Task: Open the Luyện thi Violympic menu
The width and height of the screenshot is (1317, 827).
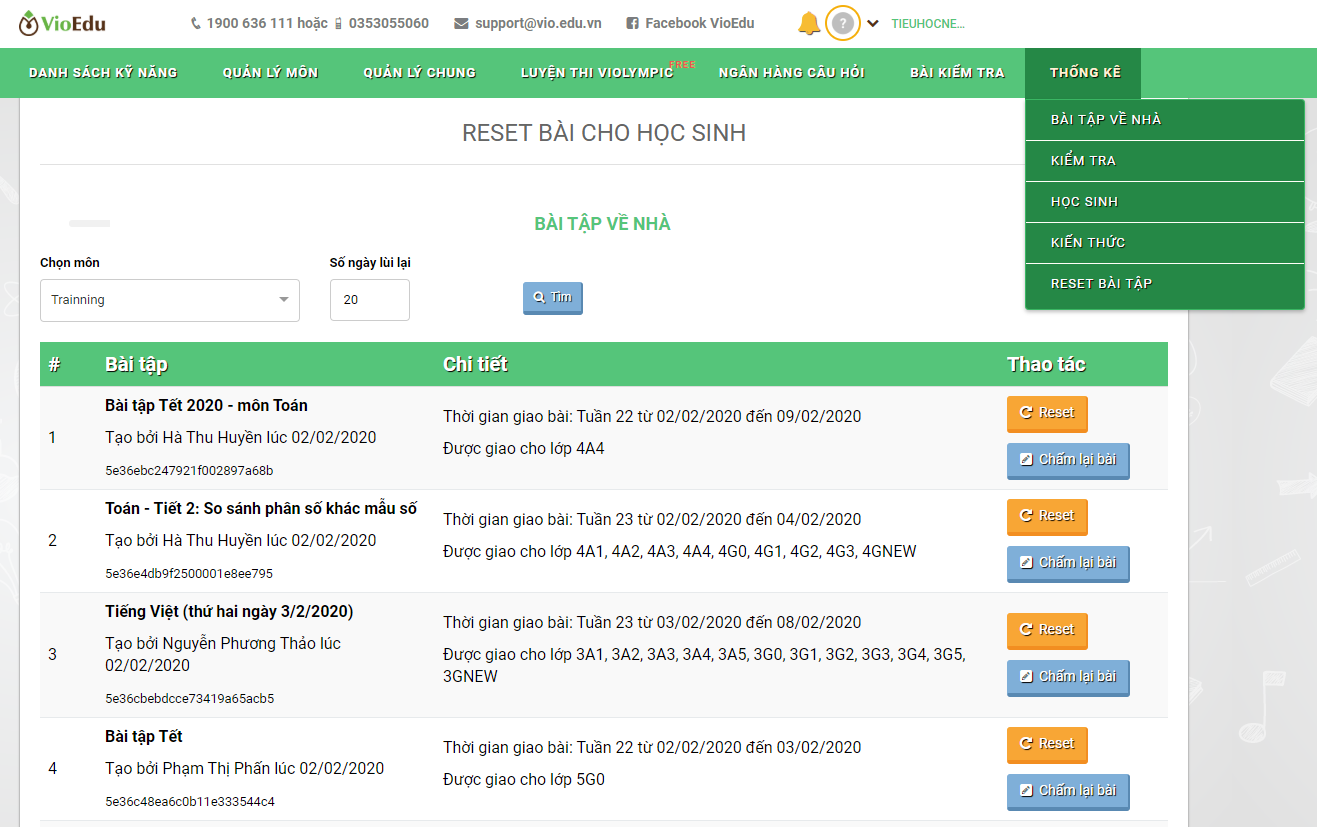Action: (597, 72)
